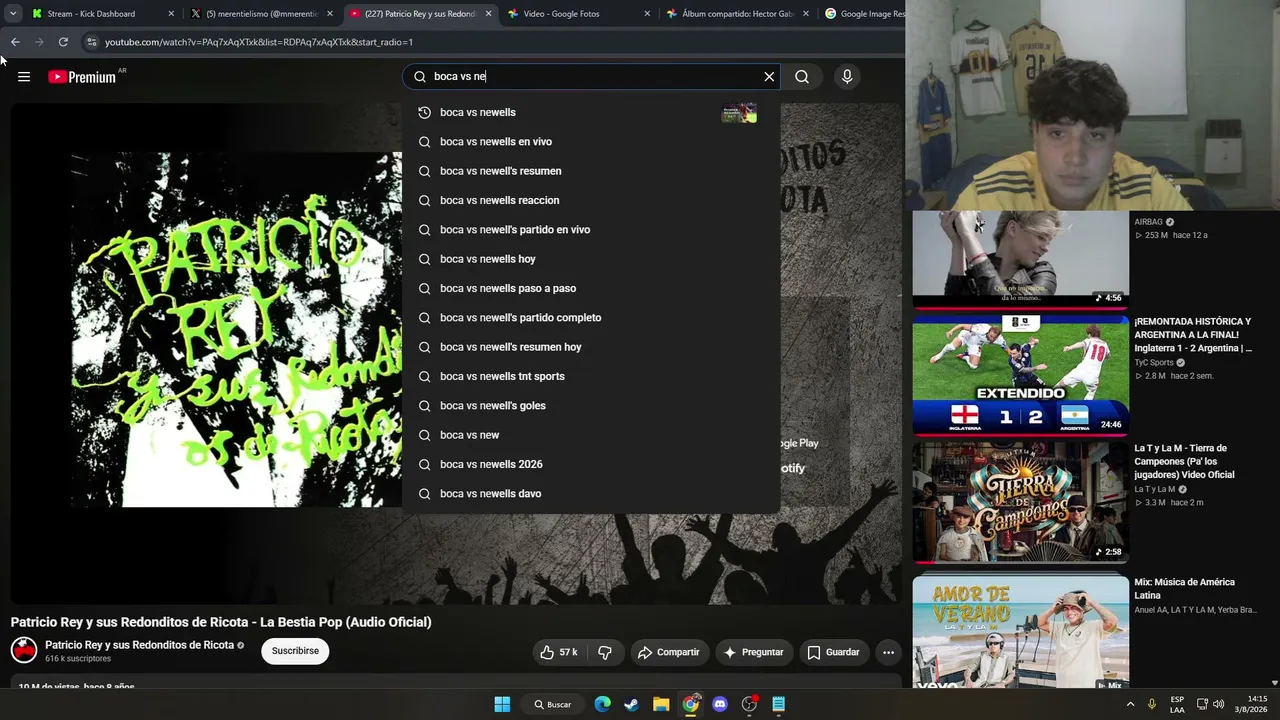This screenshot has height=720, width=1280.
Task: Select suggestion 'boca vs newells en vivo'
Action: coord(591,142)
